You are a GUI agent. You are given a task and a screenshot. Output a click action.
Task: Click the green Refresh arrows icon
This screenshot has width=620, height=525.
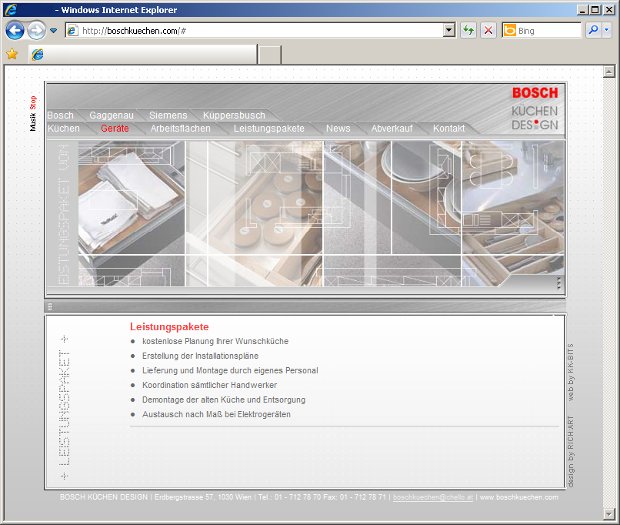(x=469, y=30)
